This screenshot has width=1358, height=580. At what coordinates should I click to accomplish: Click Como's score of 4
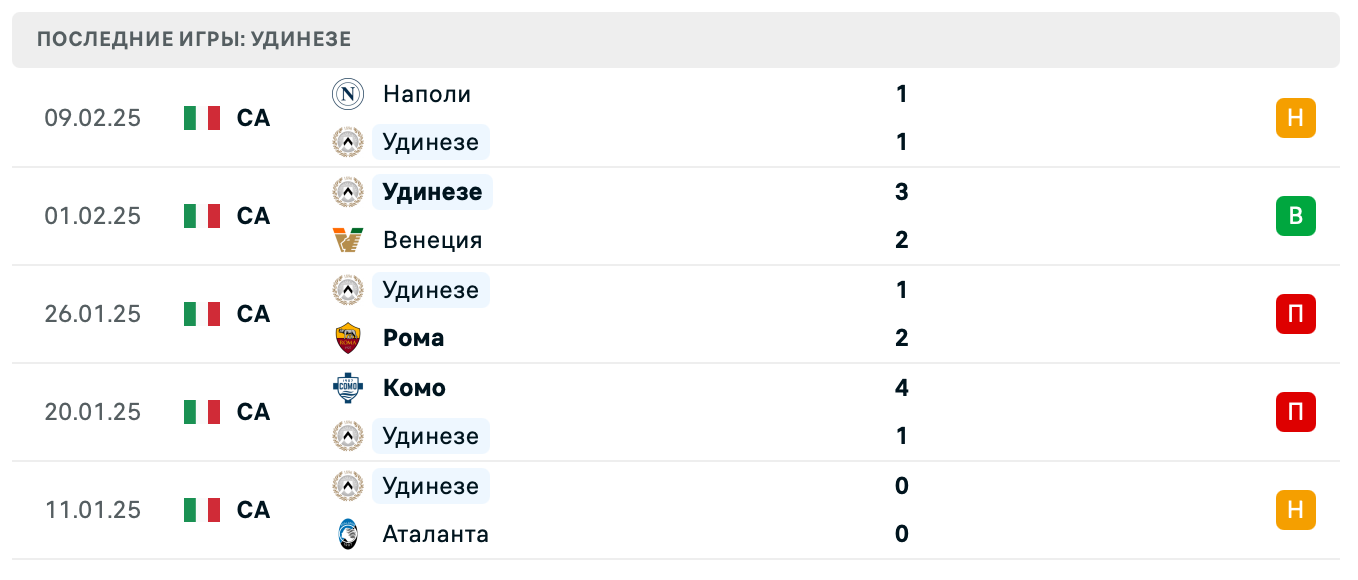click(901, 388)
